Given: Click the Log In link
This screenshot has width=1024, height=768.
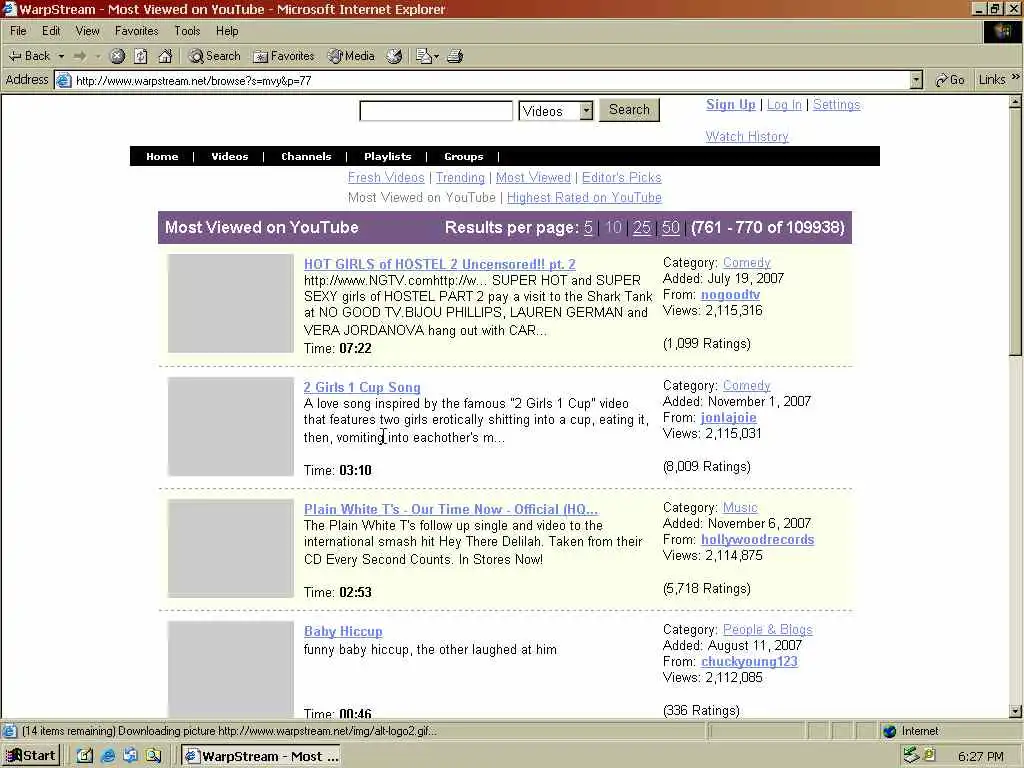Looking at the screenshot, I should pyautogui.click(x=784, y=104).
